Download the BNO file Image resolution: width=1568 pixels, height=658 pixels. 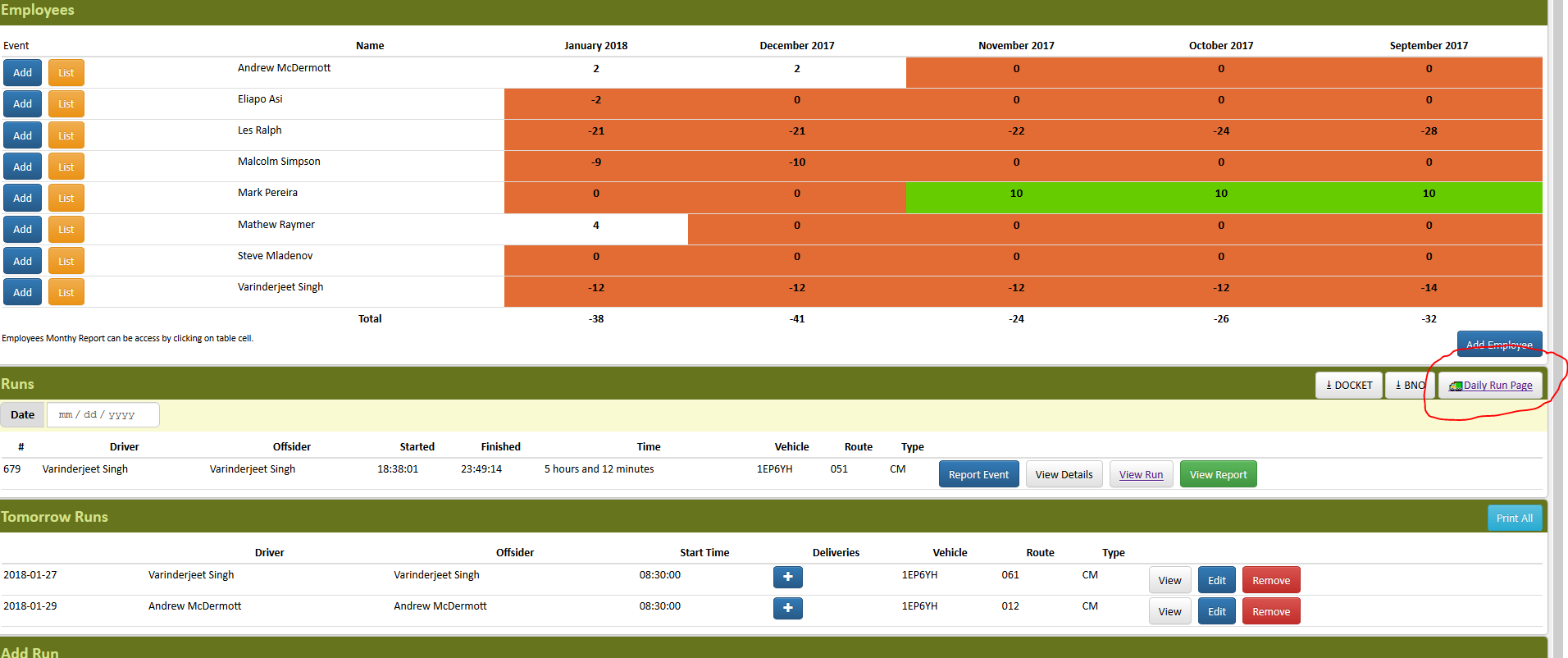(x=1410, y=385)
